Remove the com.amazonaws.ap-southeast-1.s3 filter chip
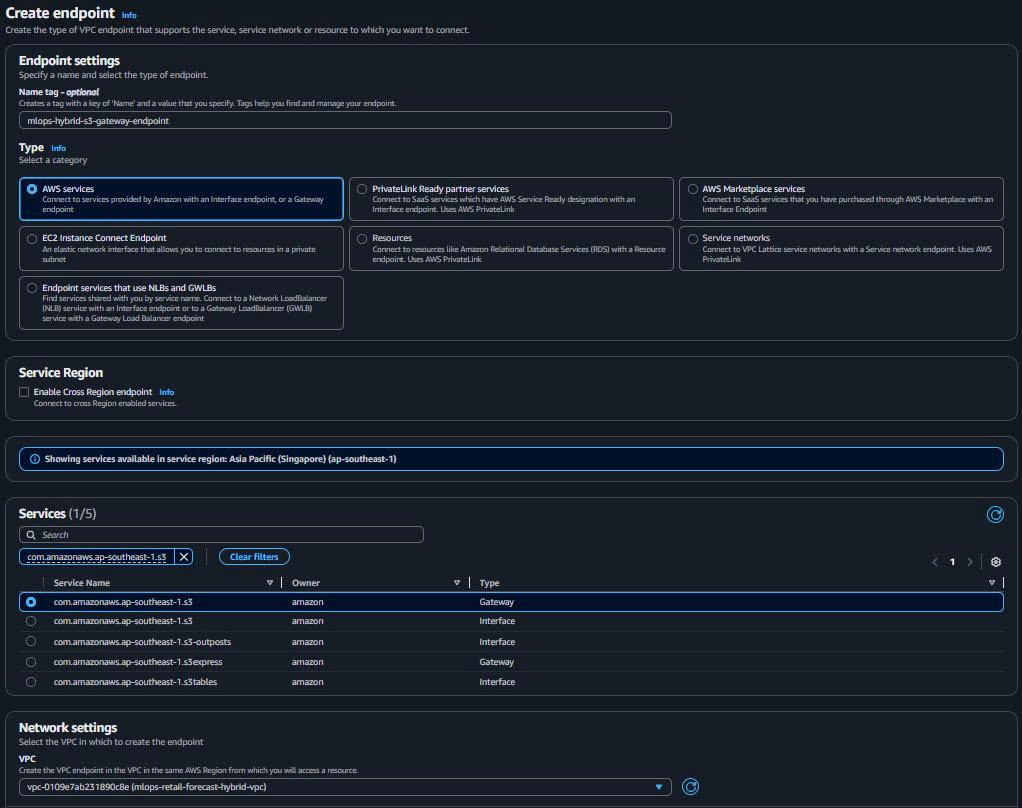This screenshot has width=1022, height=808. [182, 556]
